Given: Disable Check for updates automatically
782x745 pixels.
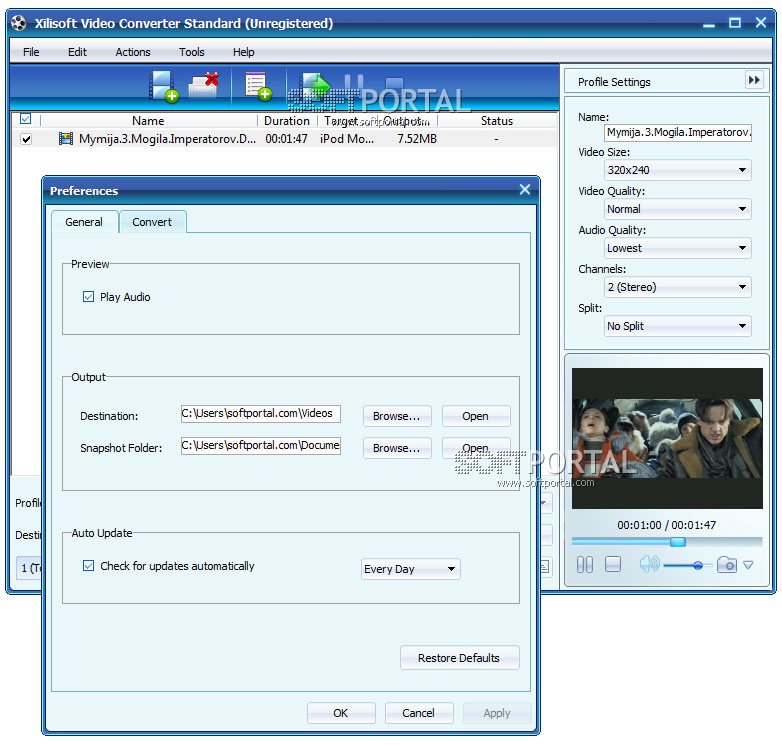Looking at the screenshot, I should click(88, 565).
